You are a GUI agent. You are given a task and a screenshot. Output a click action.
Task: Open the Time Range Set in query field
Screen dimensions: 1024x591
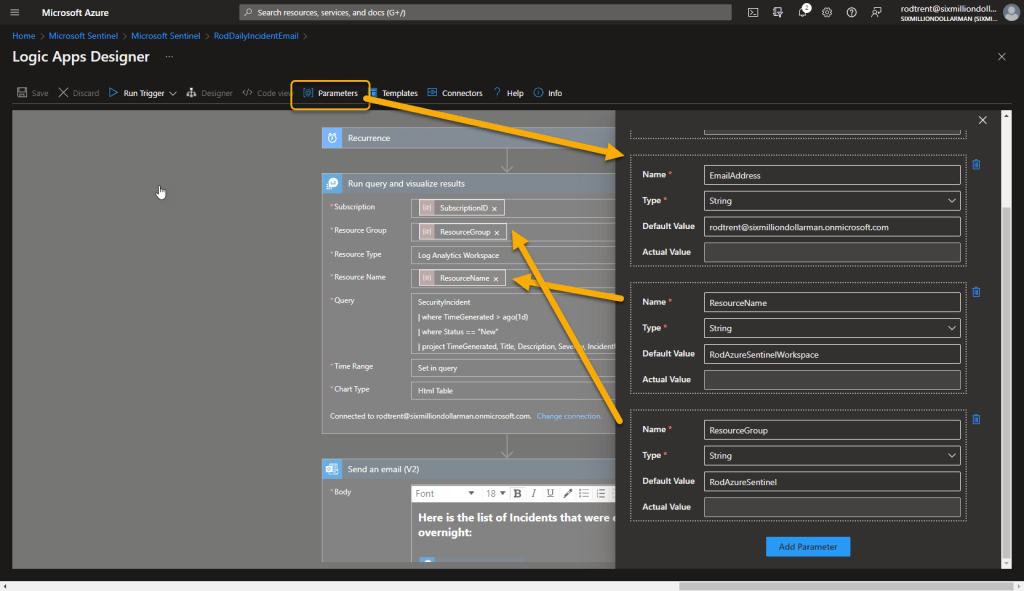coord(513,368)
